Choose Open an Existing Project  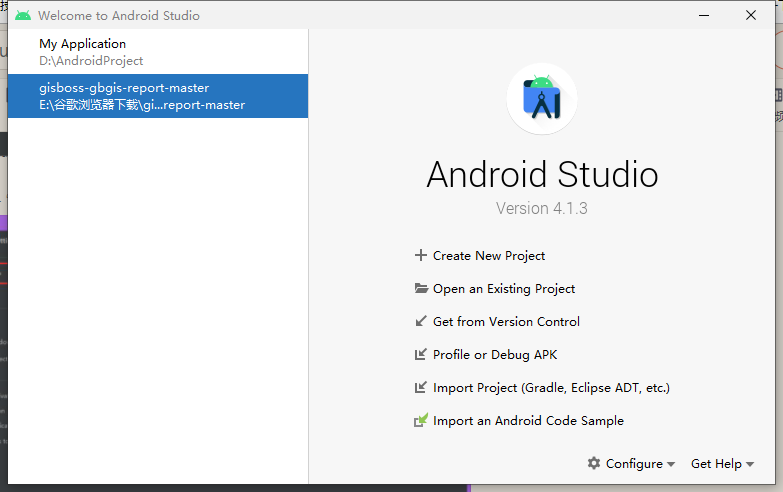(x=504, y=288)
